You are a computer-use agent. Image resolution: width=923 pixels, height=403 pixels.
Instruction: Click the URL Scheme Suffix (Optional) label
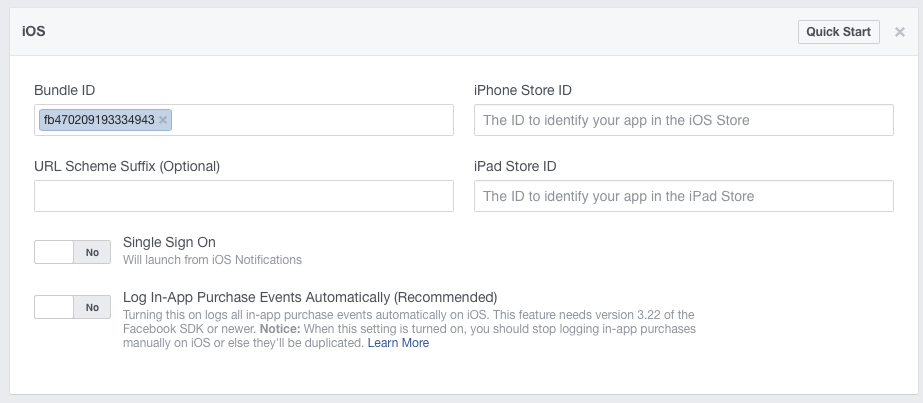pyautogui.click(x=127, y=166)
